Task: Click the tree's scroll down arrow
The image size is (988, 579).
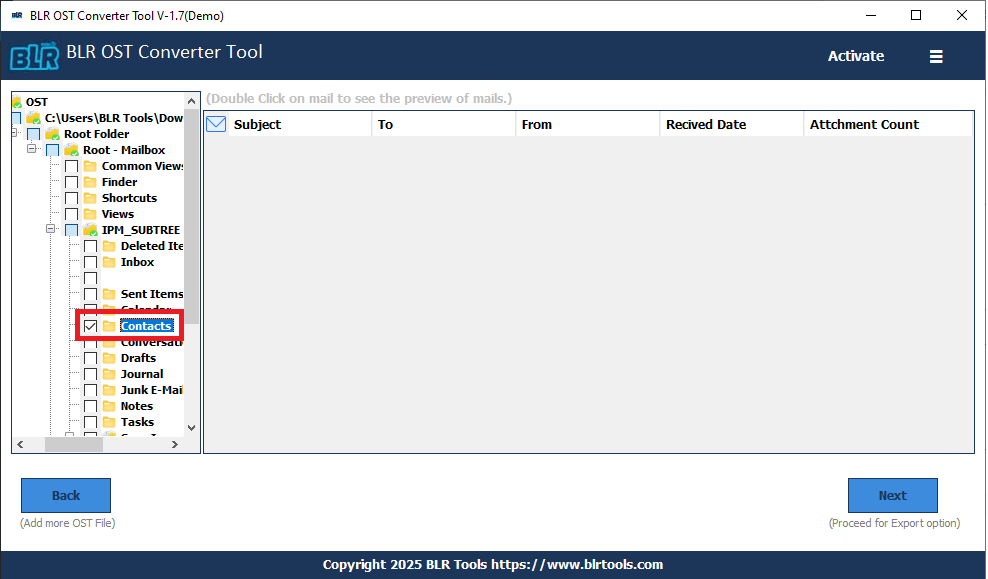Action: (x=191, y=428)
